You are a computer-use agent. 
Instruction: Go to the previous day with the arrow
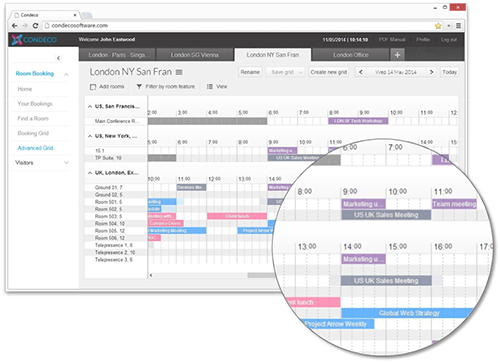pos(361,72)
